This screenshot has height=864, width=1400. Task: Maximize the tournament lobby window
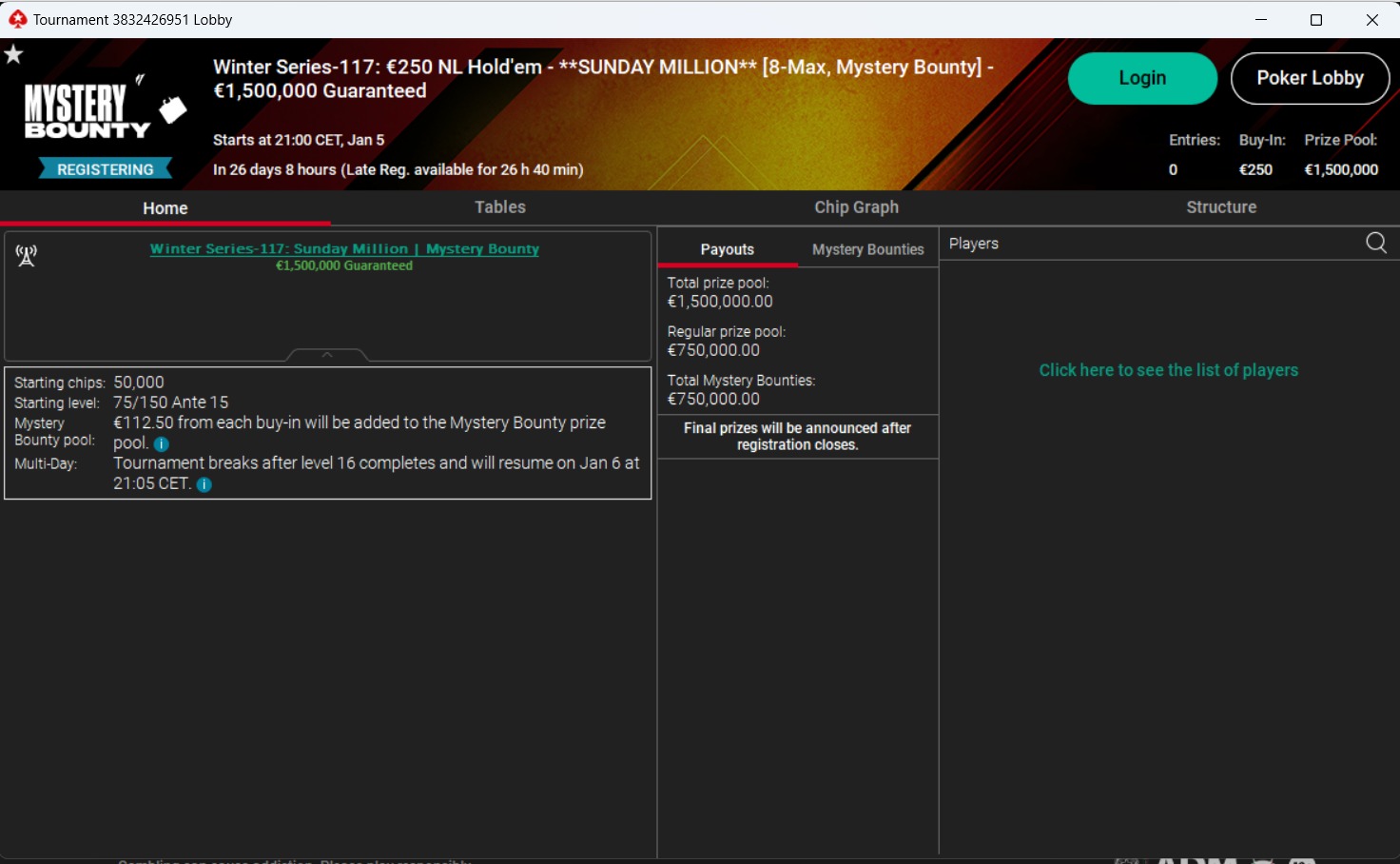[x=1316, y=19]
